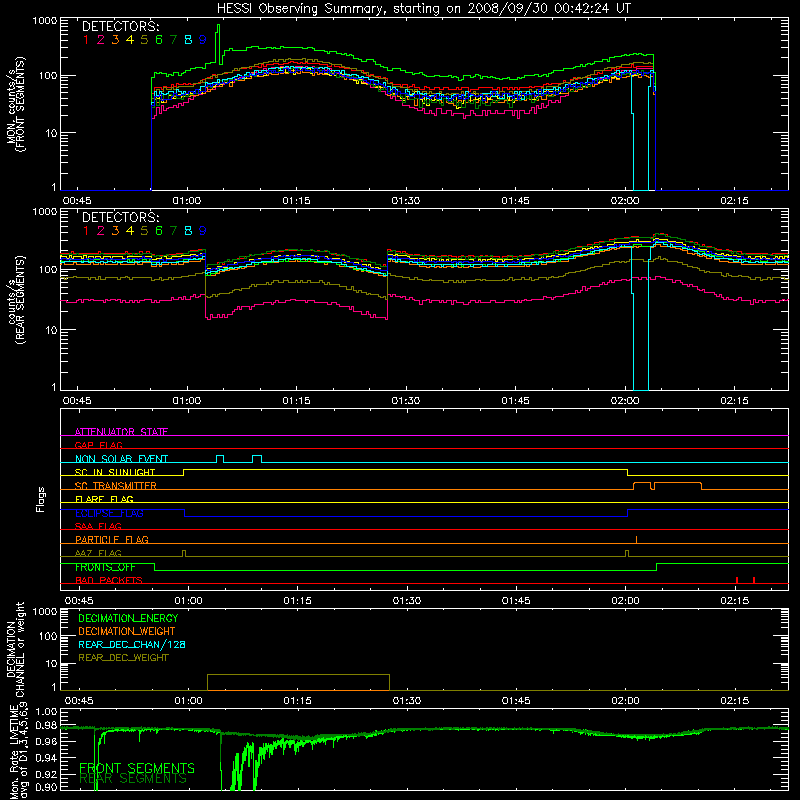Select magenta detector 2 in rear segments legend
This screenshot has width=800, height=800.
(x=101, y=231)
